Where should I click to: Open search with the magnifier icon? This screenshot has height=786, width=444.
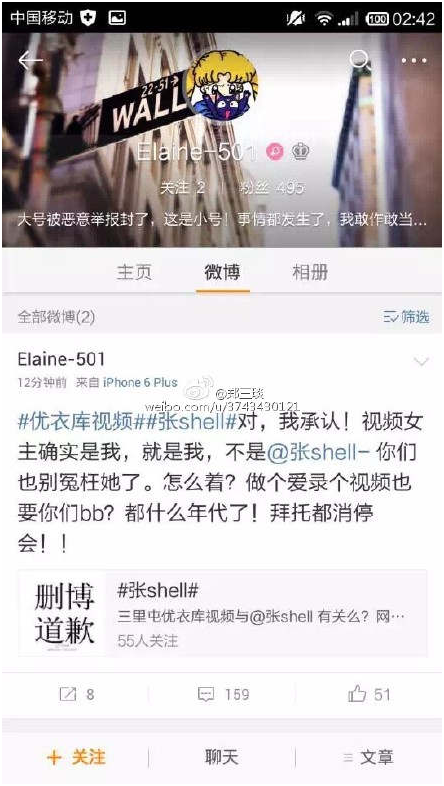point(360,60)
